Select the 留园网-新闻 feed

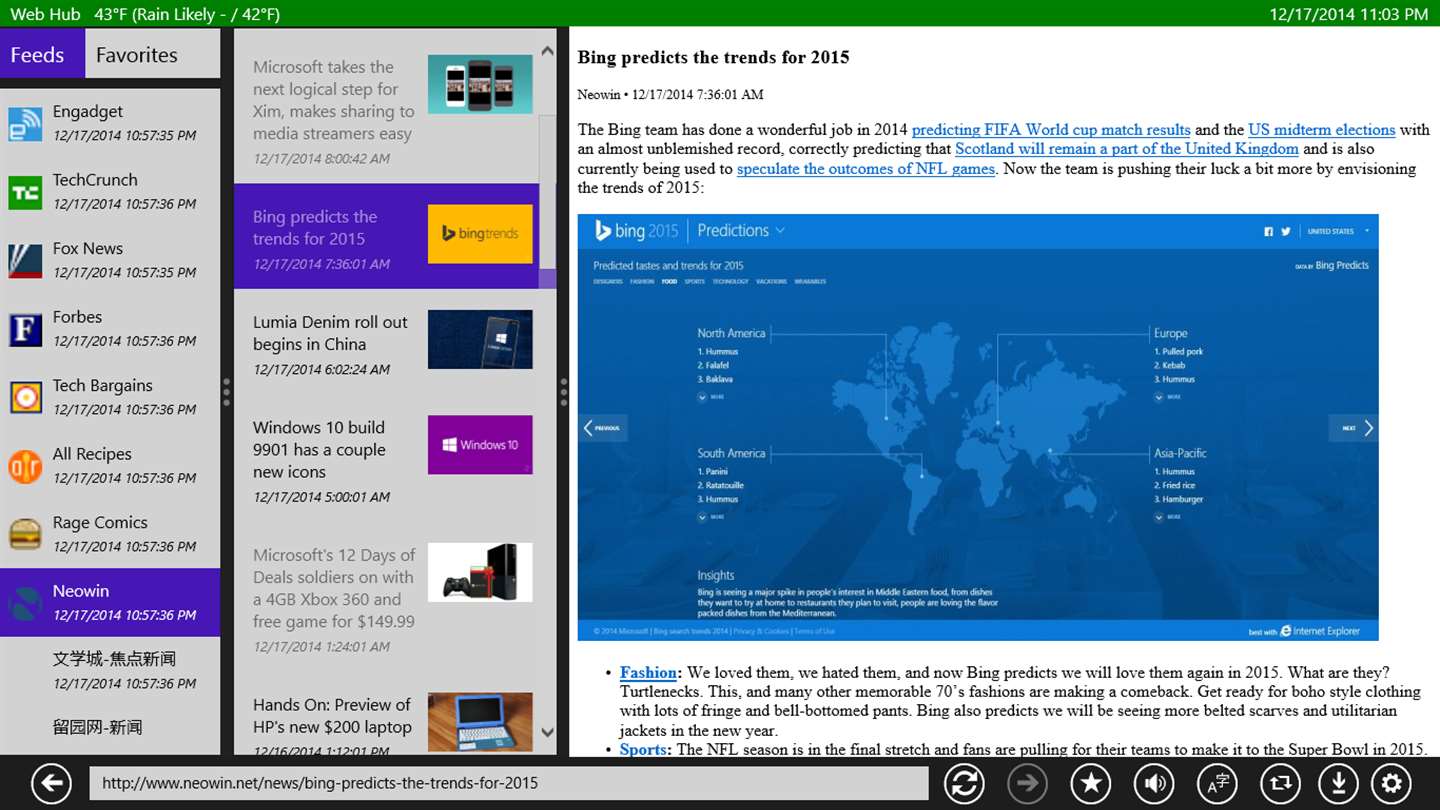(x=110, y=730)
